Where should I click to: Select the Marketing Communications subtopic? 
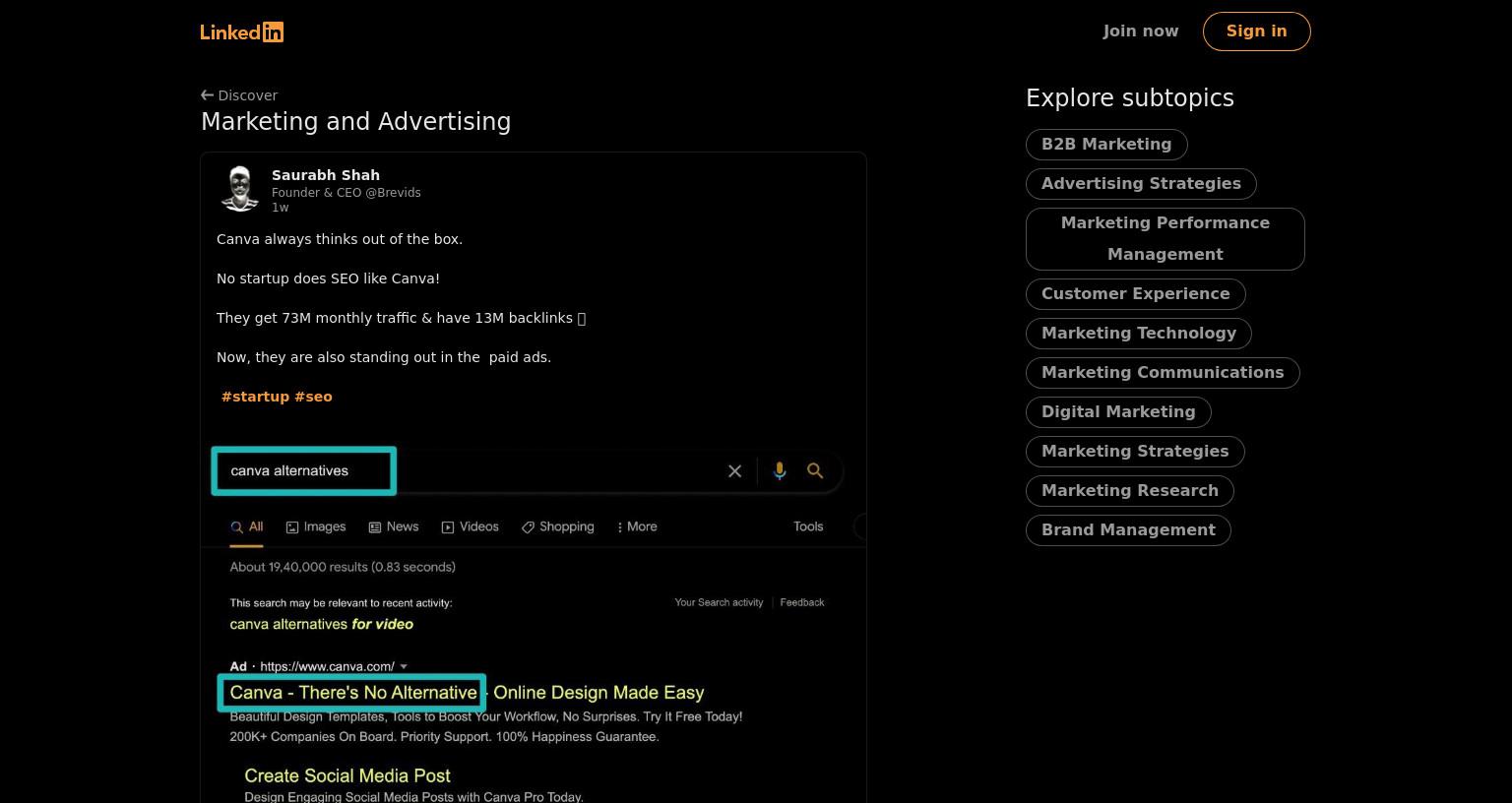(x=1163, y=373)
